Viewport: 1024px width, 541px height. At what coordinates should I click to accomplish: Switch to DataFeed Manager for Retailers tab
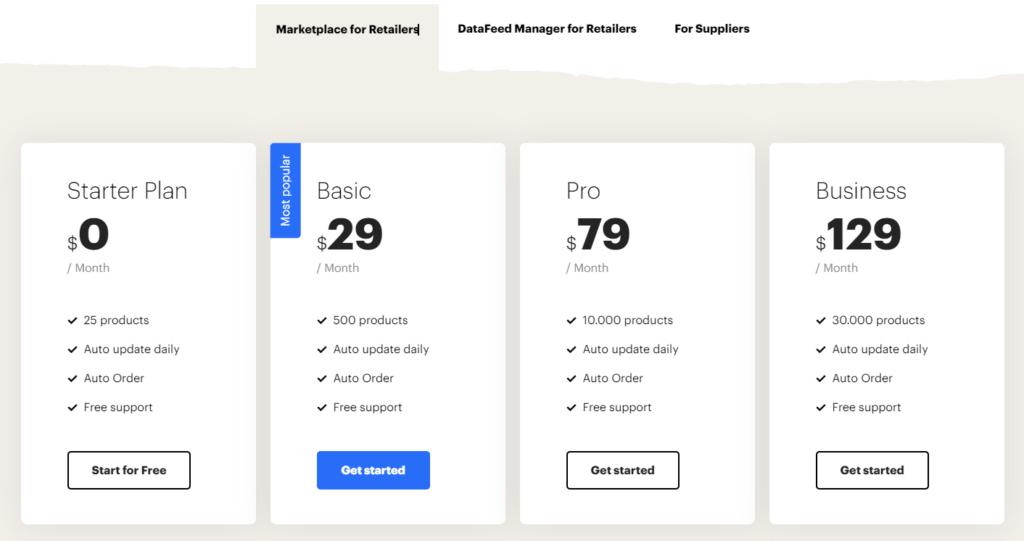point(547,29)
